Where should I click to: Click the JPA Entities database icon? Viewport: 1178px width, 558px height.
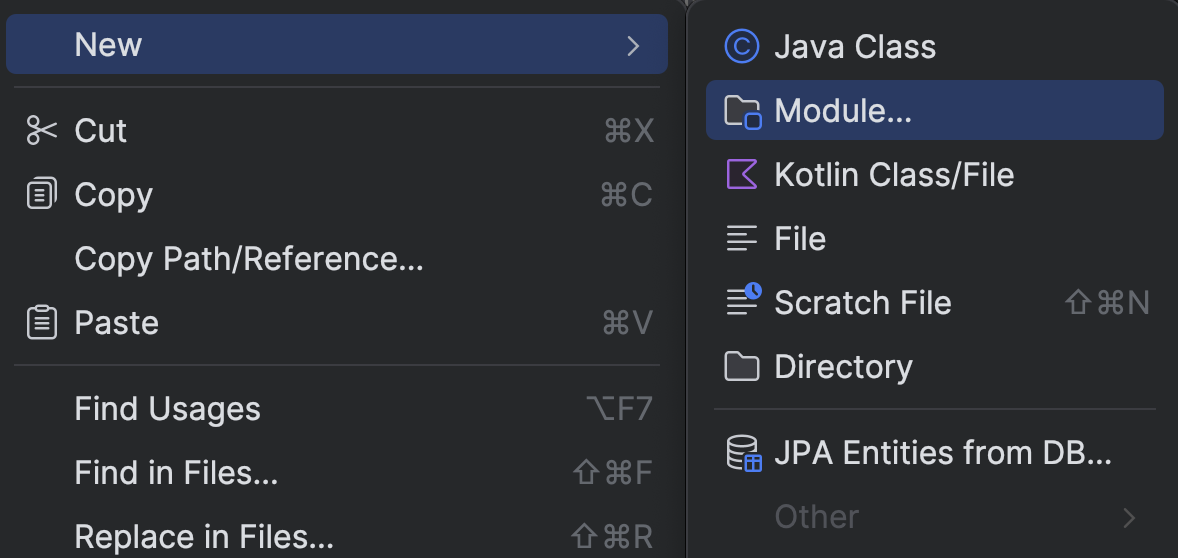pos(743,453)
